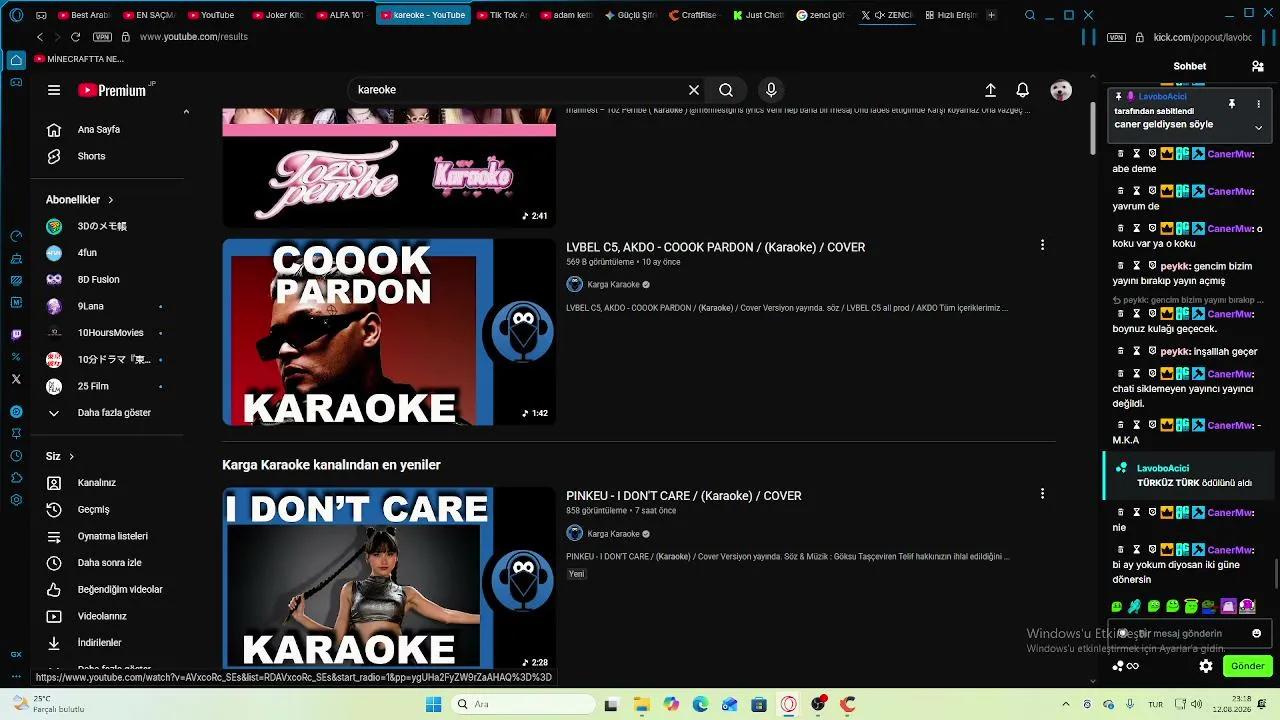
Task: Open Daha sonra izle list
Action: click(110, 563)
